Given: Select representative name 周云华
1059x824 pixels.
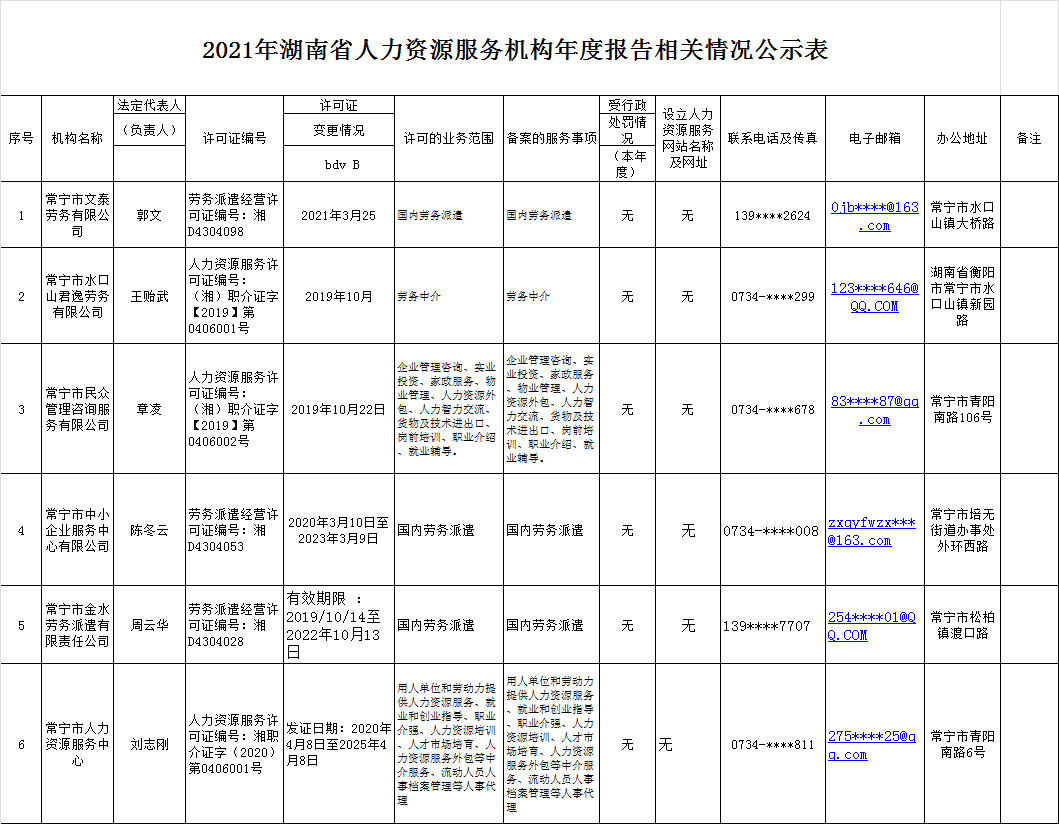Looking at the screenshot, I should (149, 625).
